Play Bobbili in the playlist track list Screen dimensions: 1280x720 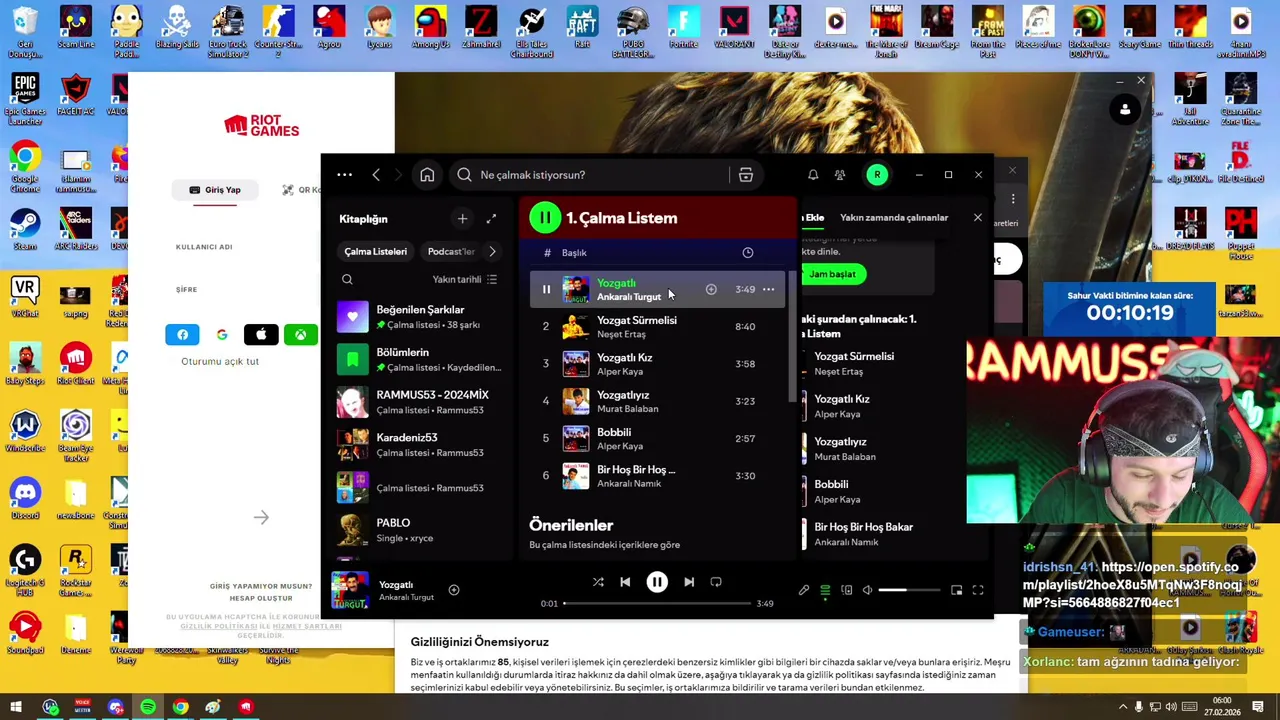(658, 439)
